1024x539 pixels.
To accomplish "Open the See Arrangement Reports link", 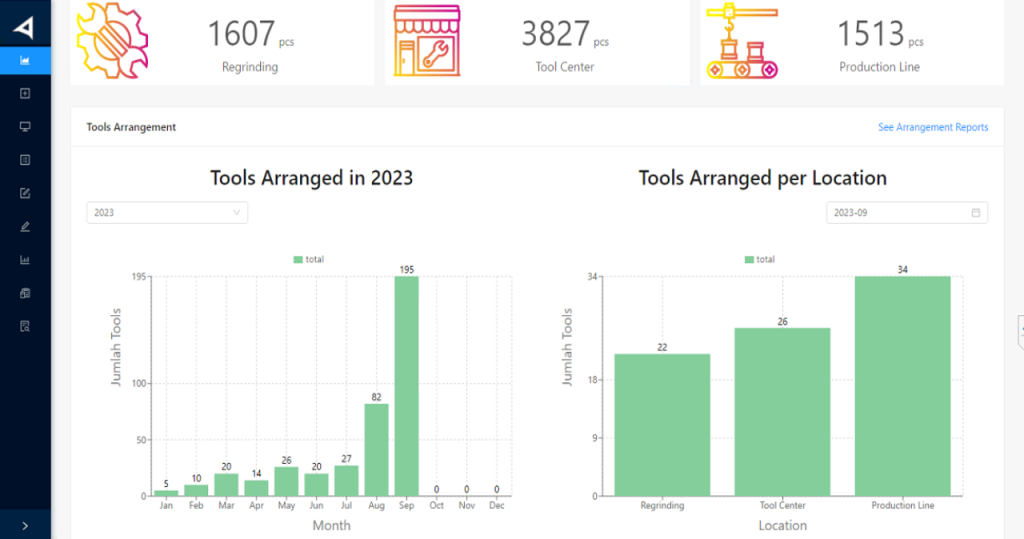I will [932, 127].
